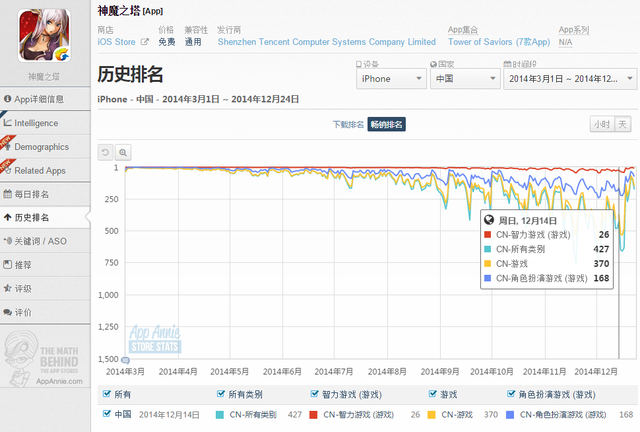Click the reset zoom undo icon
The height and width of the screenshot is (432, 640).
tap(105, 153)
